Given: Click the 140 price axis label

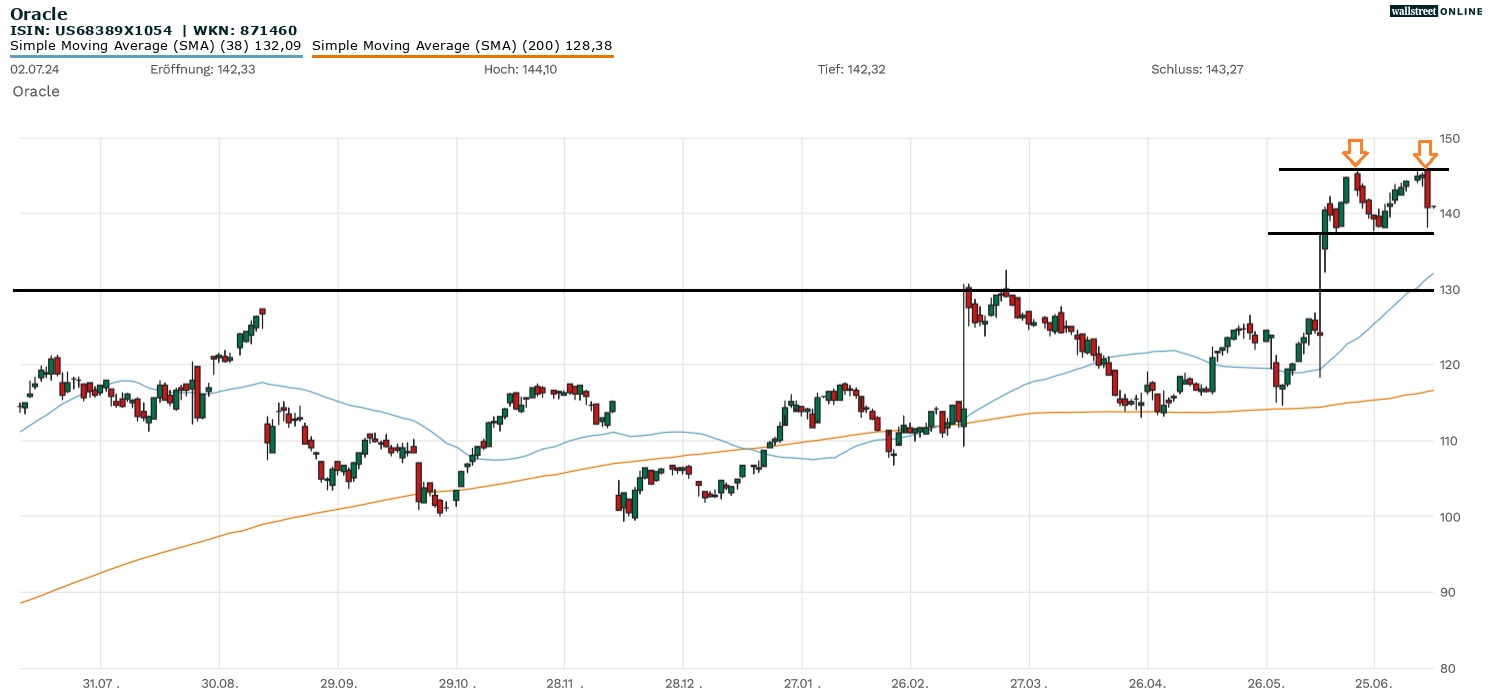Looking at the screenshot, I should tap(1449, 214).
